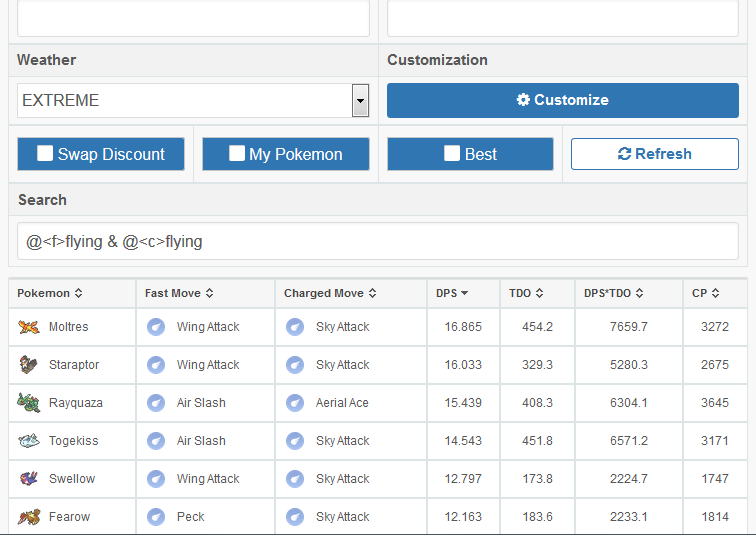Sort table by Fast Move column
Viewport: 756px width, 535px height.
179,293
